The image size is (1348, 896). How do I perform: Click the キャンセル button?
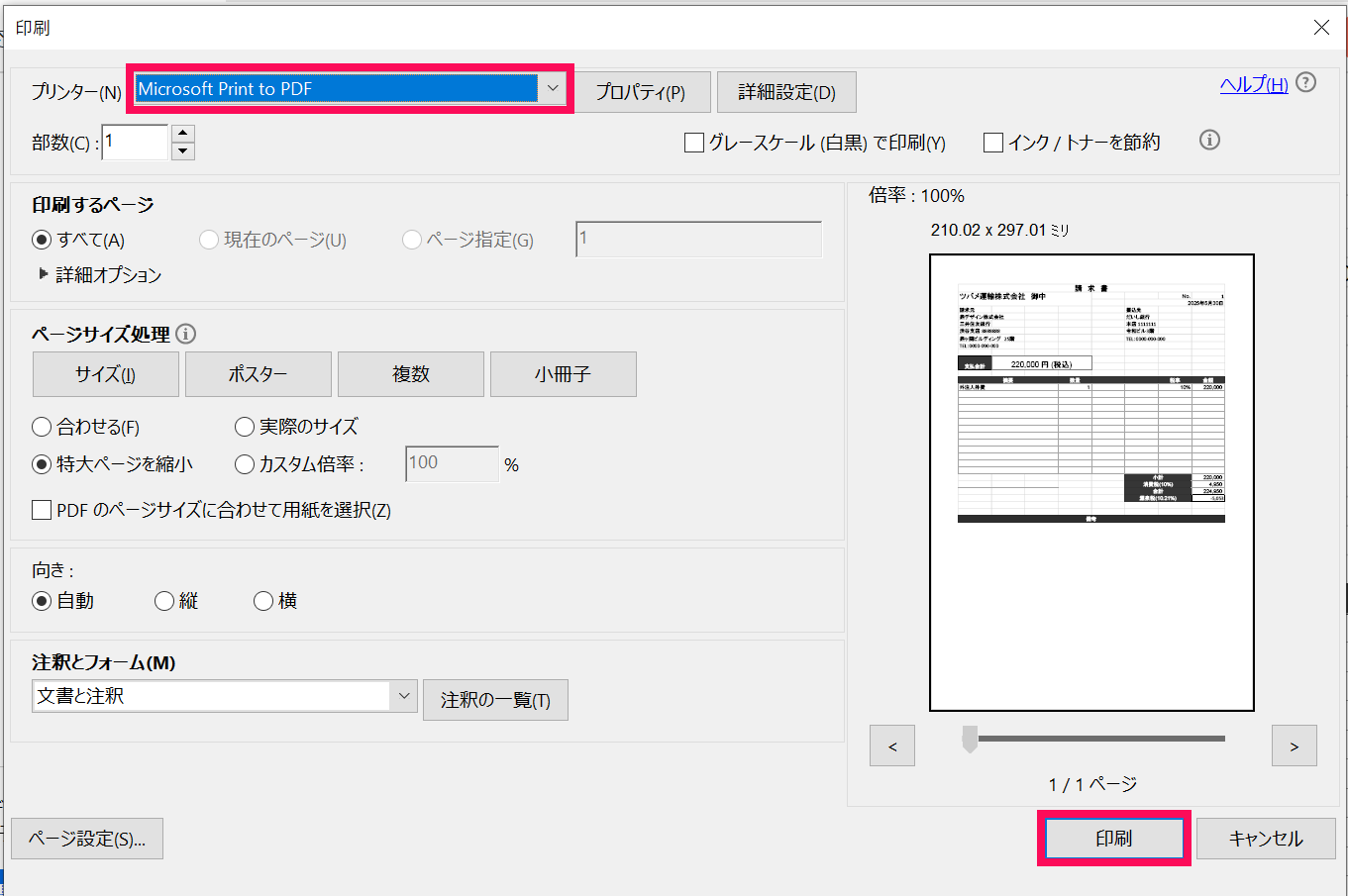point(1267,839)
